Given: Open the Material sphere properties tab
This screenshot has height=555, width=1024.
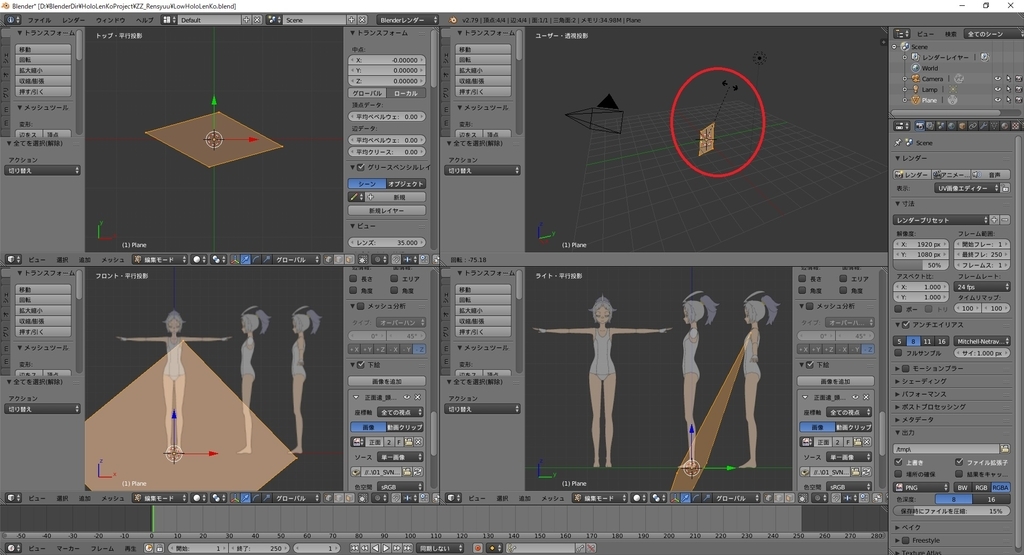Looking at the screenshot, I should point(1004,126).
